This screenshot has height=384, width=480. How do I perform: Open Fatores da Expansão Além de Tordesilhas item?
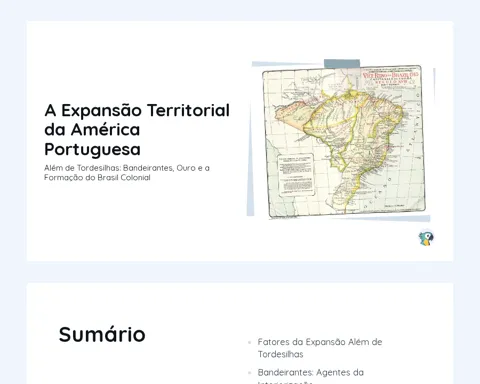coord(320,348)
